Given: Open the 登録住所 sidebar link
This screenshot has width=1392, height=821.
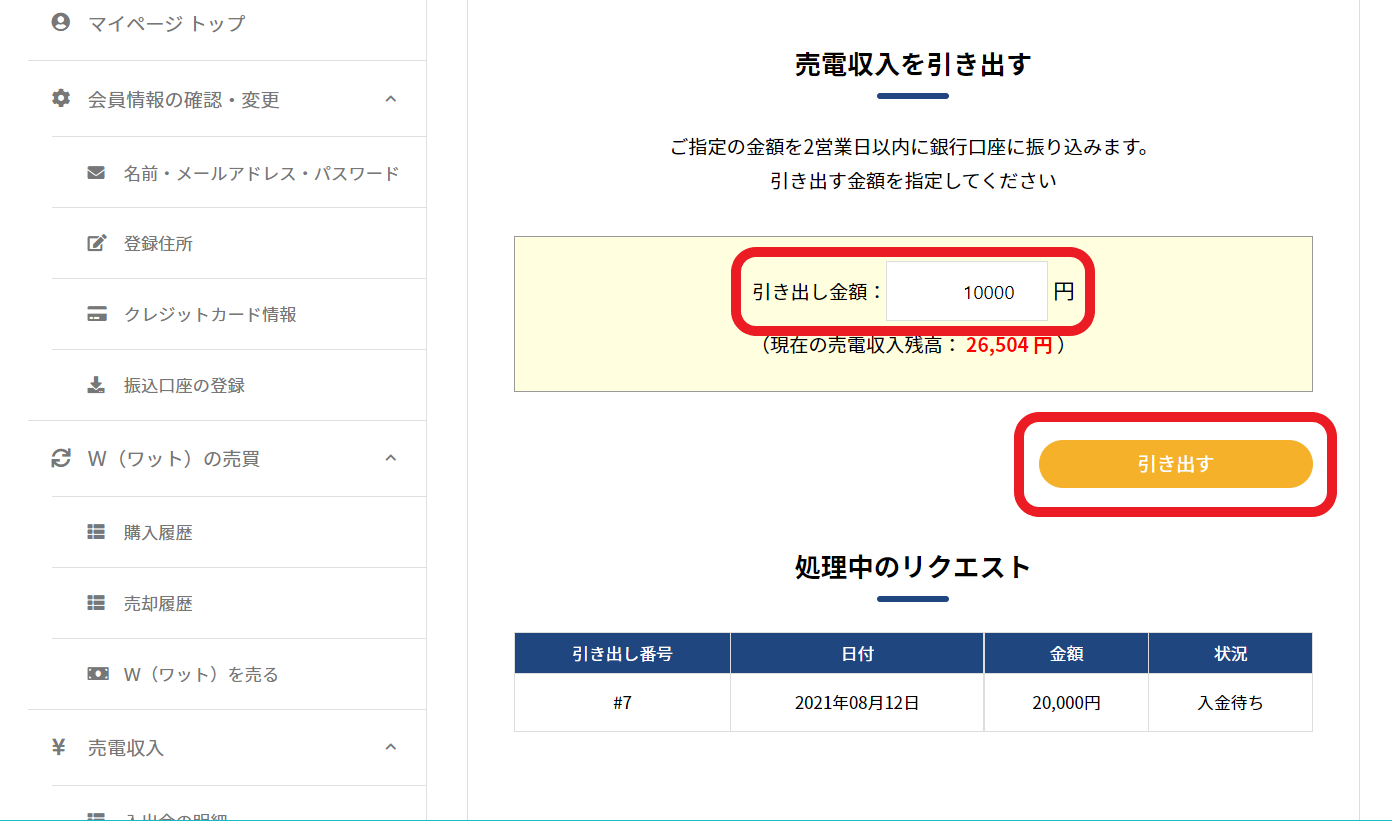Looking at the screenshot, I should click(158, 243).
